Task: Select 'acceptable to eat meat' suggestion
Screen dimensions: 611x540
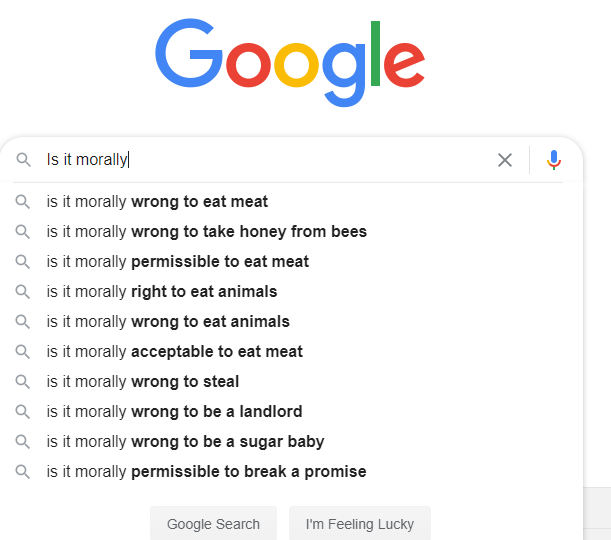Action: 174,352
